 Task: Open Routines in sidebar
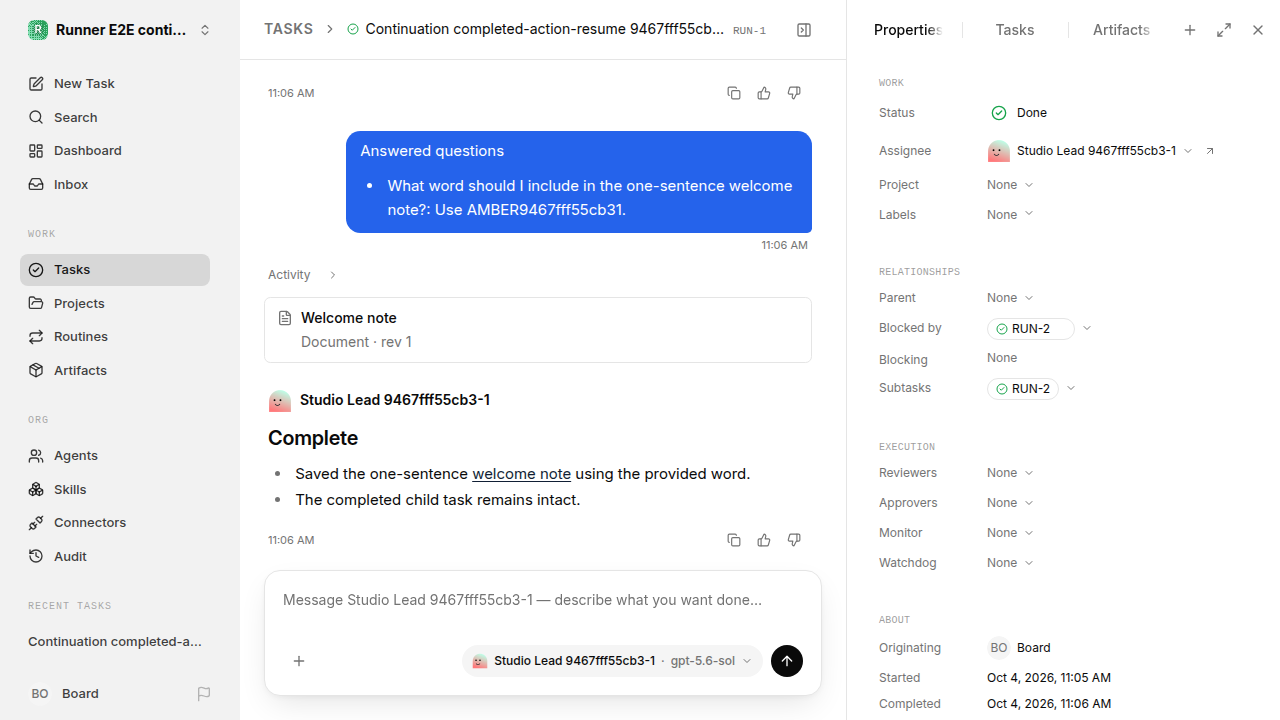click(x=115, y=336)
